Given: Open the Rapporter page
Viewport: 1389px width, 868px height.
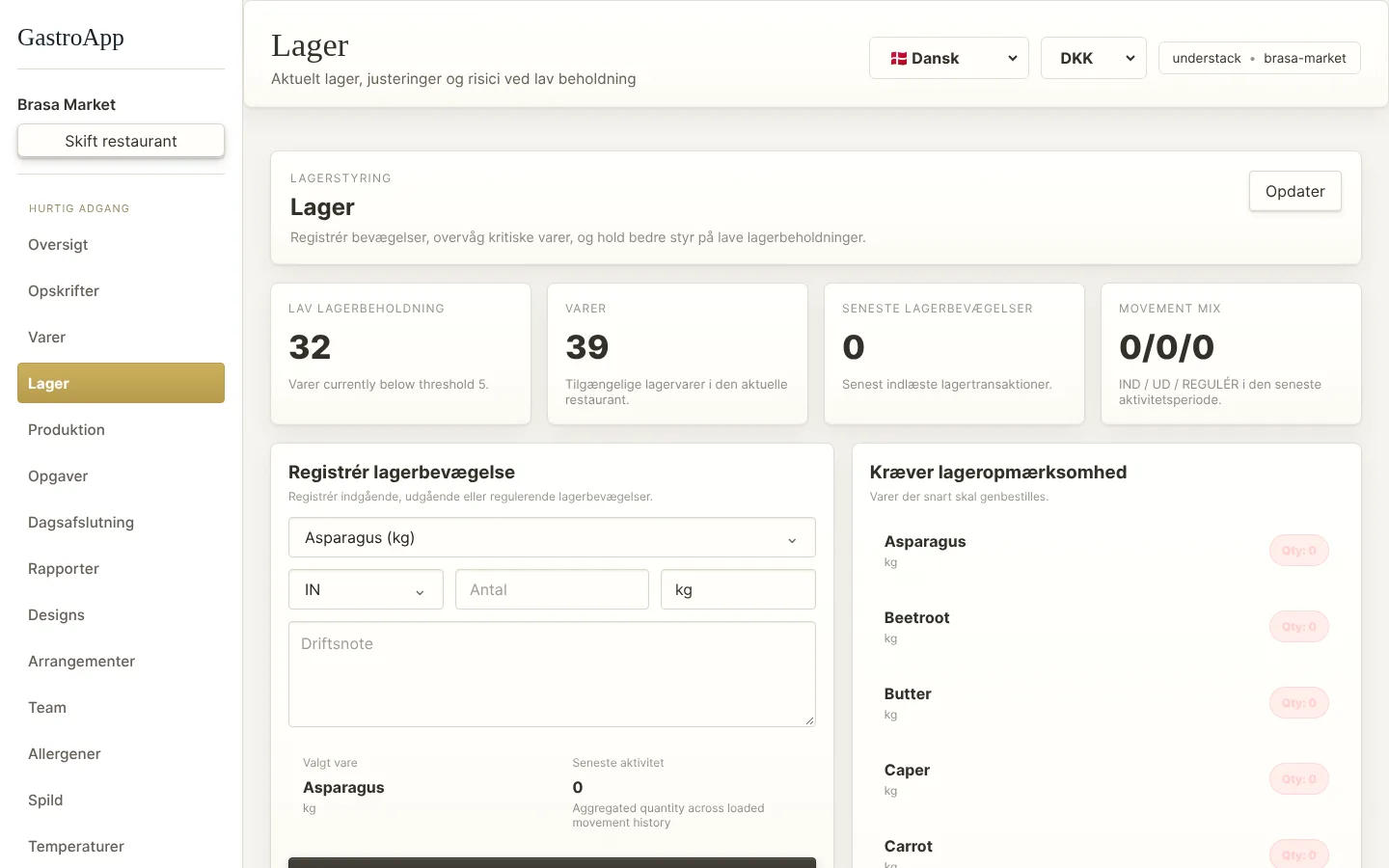Looking at the screenshot, I should [121, 569].
